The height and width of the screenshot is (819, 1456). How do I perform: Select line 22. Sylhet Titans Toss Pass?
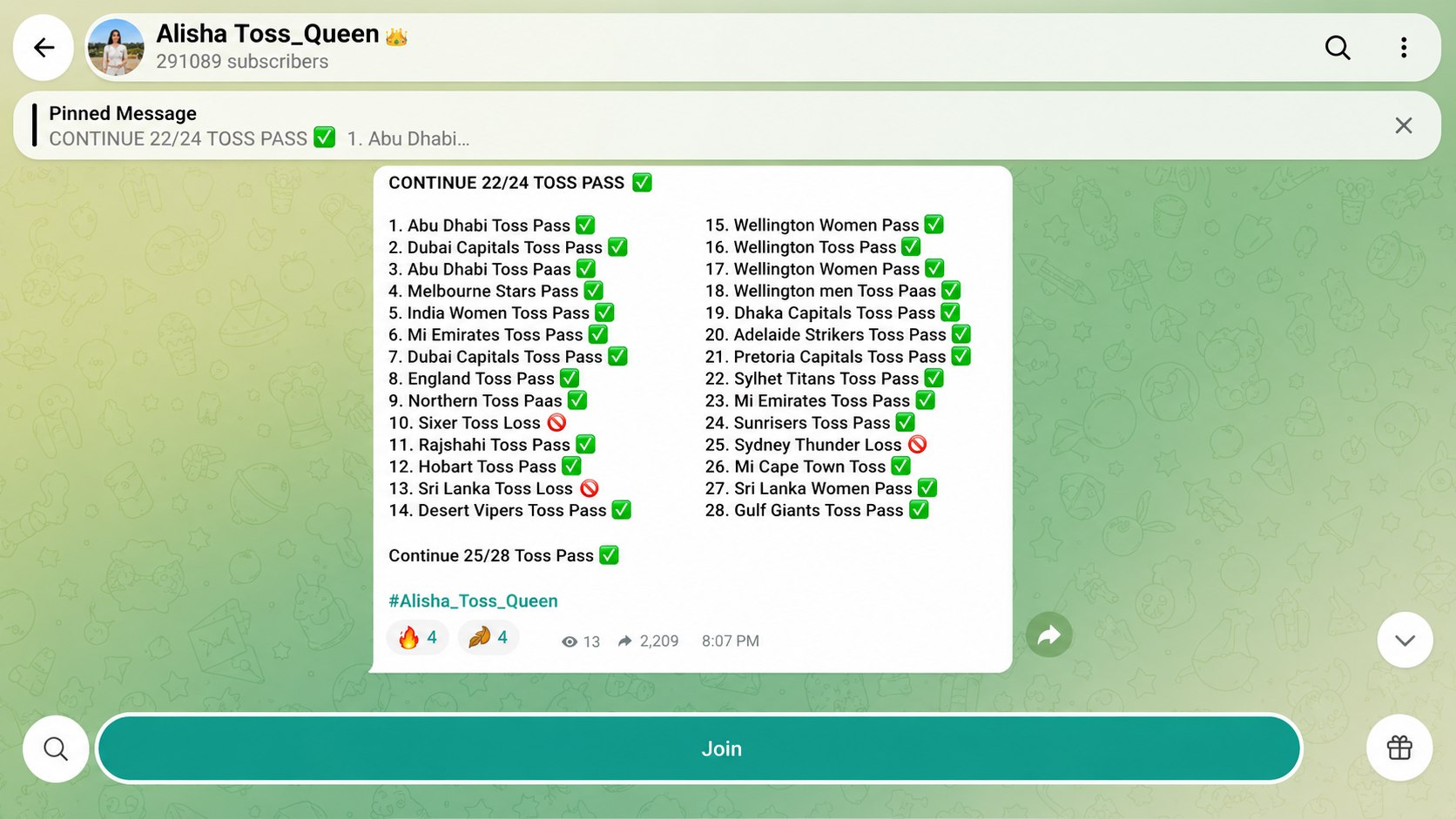point(825,379)
